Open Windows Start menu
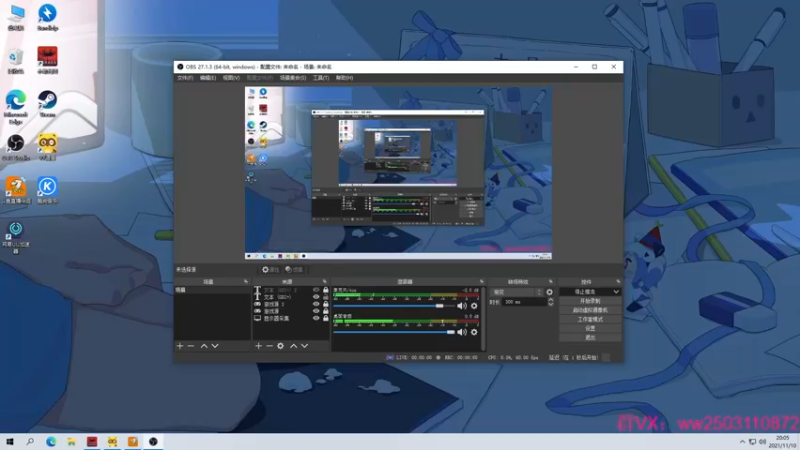Viewport: 800px width, 450px height. [10, 442]
